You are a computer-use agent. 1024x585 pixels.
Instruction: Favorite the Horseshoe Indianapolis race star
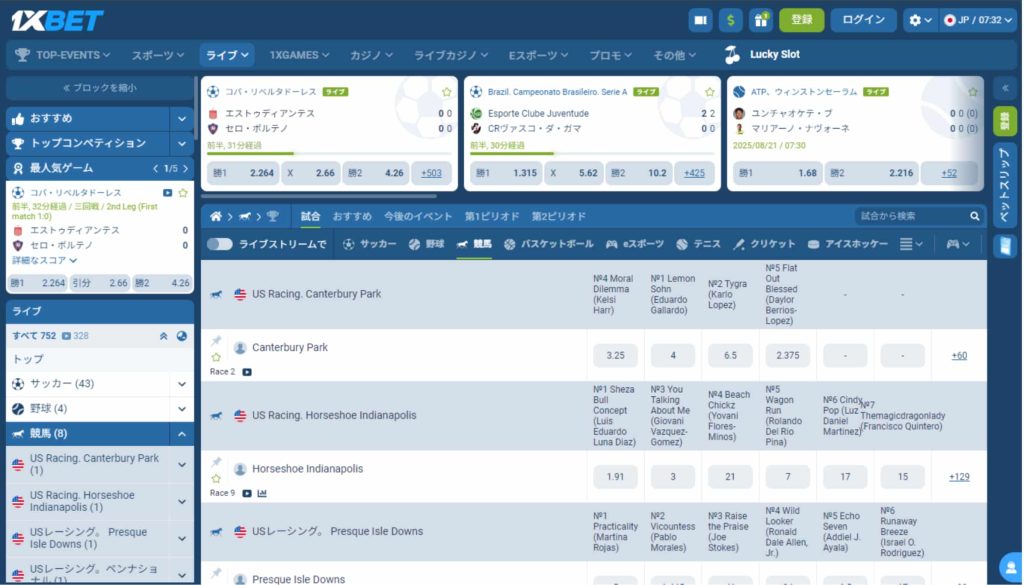[216, 479]
